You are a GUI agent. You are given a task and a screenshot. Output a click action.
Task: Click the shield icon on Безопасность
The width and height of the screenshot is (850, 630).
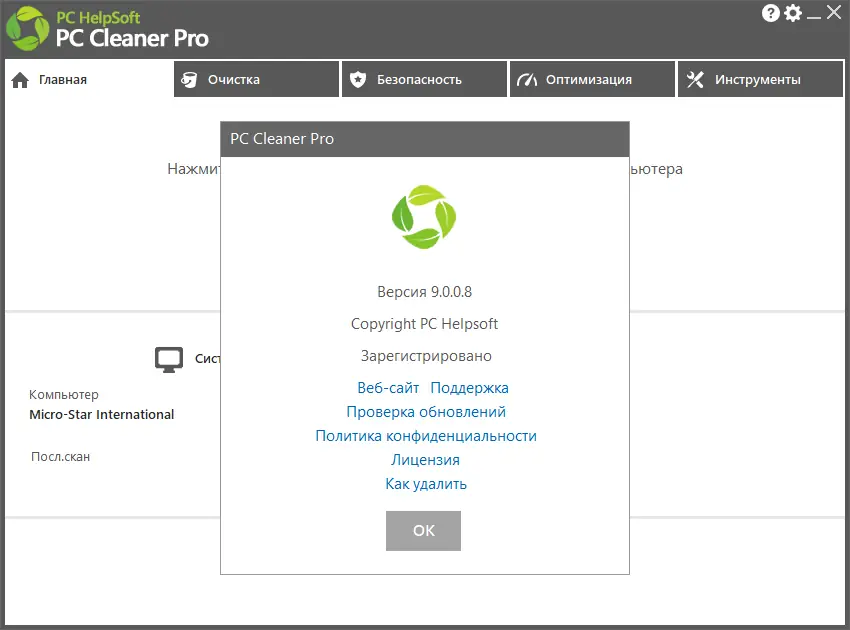coord(358,80)
